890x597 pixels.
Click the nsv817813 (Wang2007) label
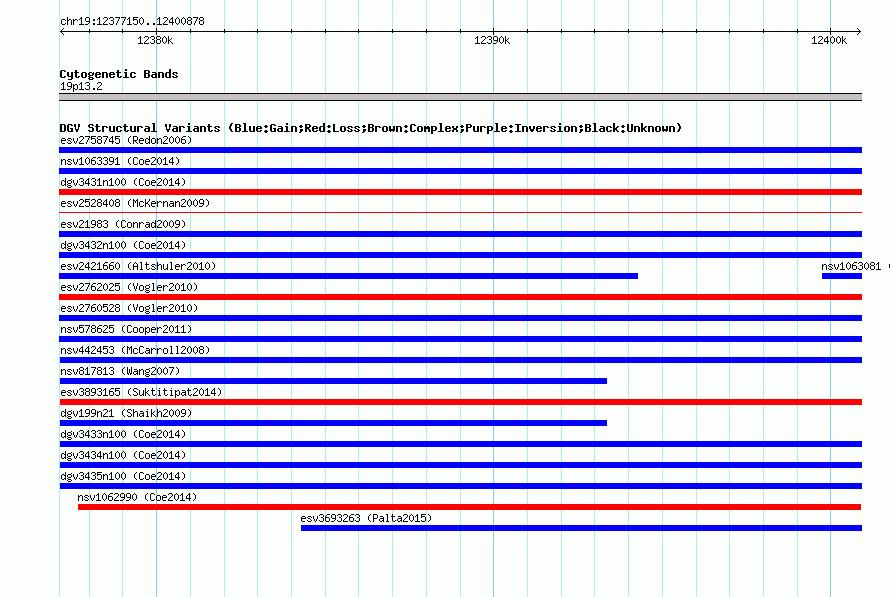120,371
